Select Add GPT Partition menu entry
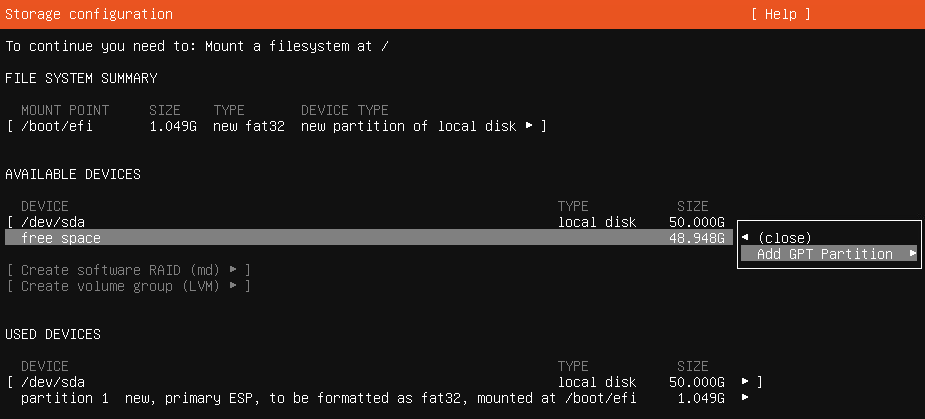The image size is (925, 419). pos(829,254)
